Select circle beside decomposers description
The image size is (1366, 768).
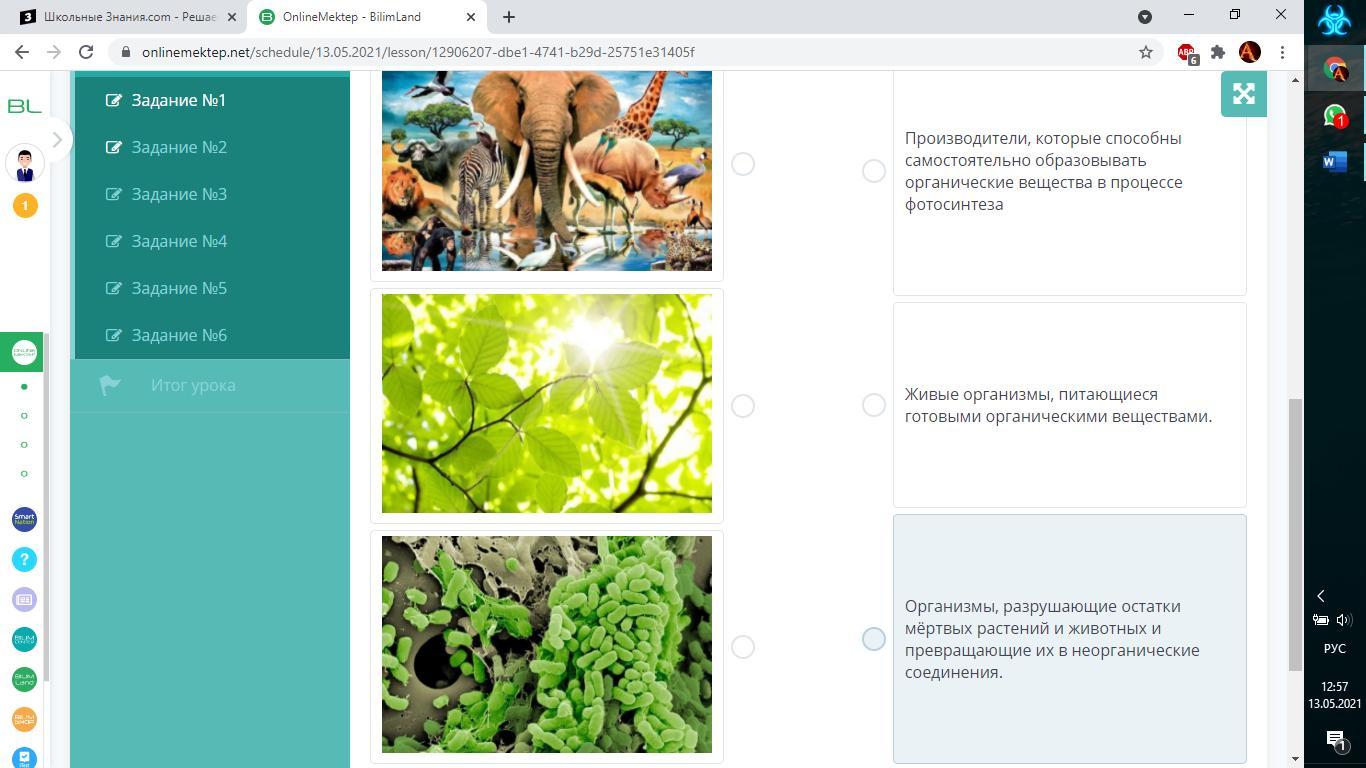click(x=873, y=639)
